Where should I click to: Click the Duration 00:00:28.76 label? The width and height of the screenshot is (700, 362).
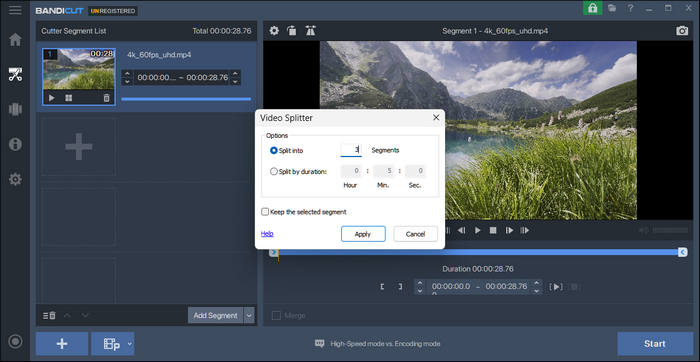478,269
